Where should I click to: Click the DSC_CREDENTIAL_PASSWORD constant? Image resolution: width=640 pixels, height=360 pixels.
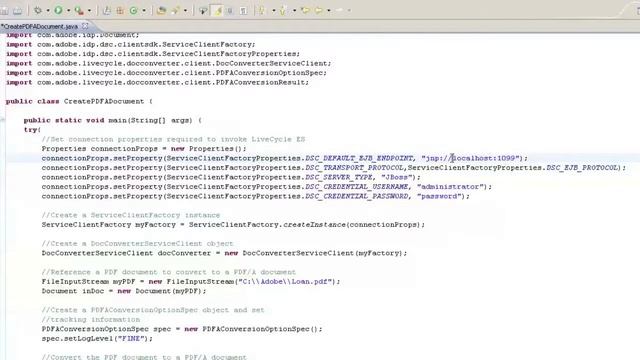pyautogui.click(x=356, y=196)
